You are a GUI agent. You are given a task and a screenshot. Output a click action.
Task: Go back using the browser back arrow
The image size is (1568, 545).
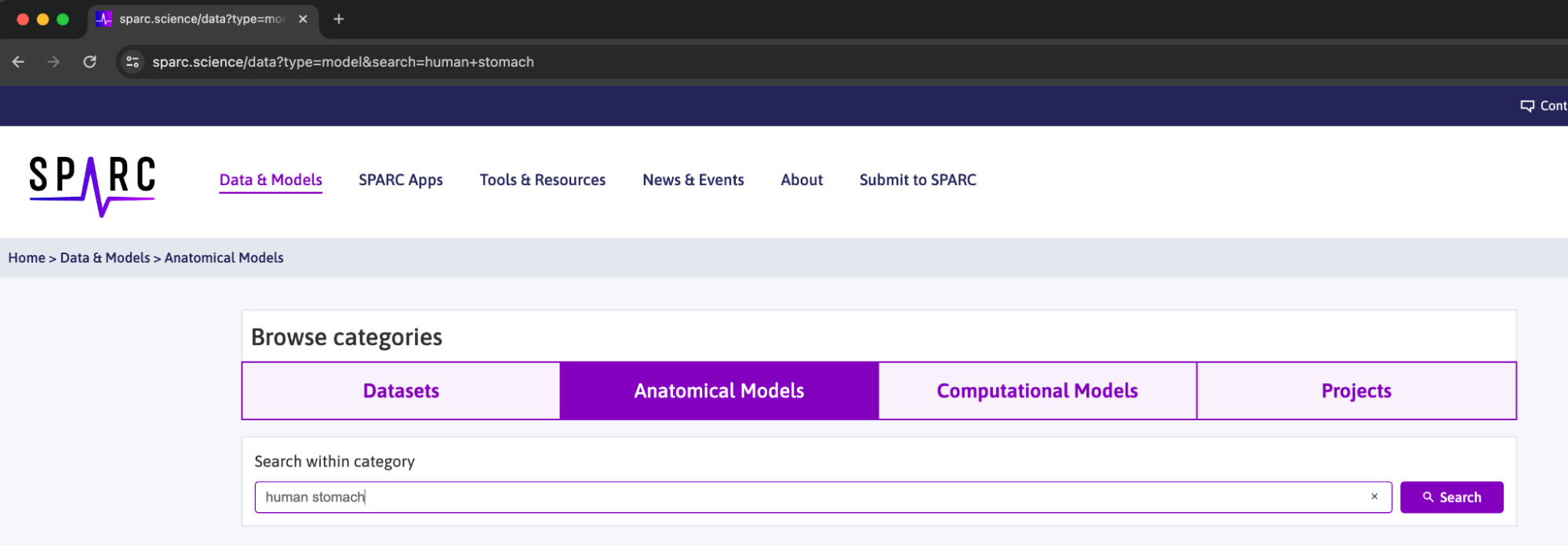point(19,62)
